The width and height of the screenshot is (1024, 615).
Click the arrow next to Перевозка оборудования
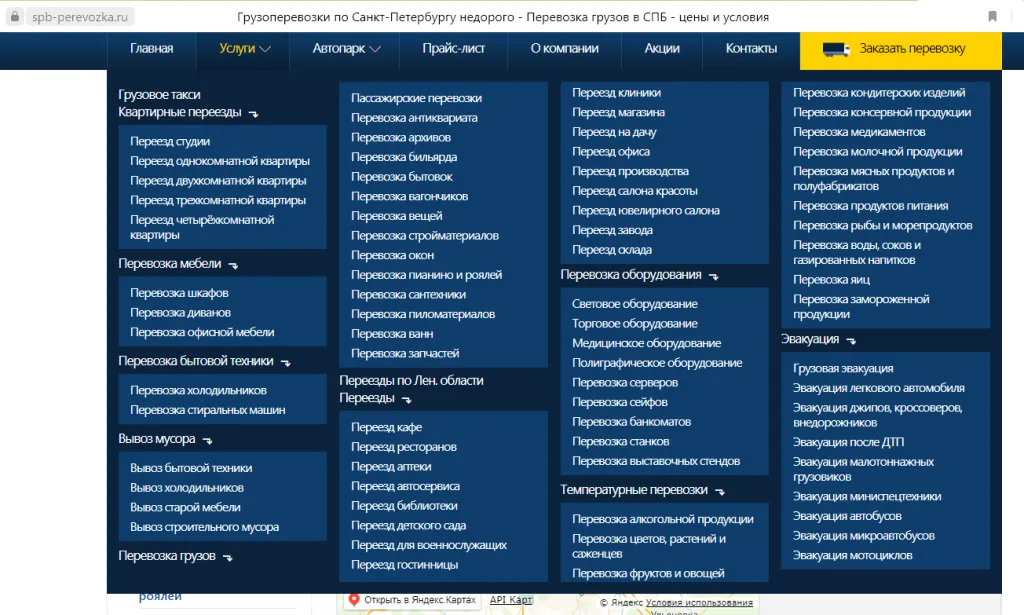coord(714,277)
